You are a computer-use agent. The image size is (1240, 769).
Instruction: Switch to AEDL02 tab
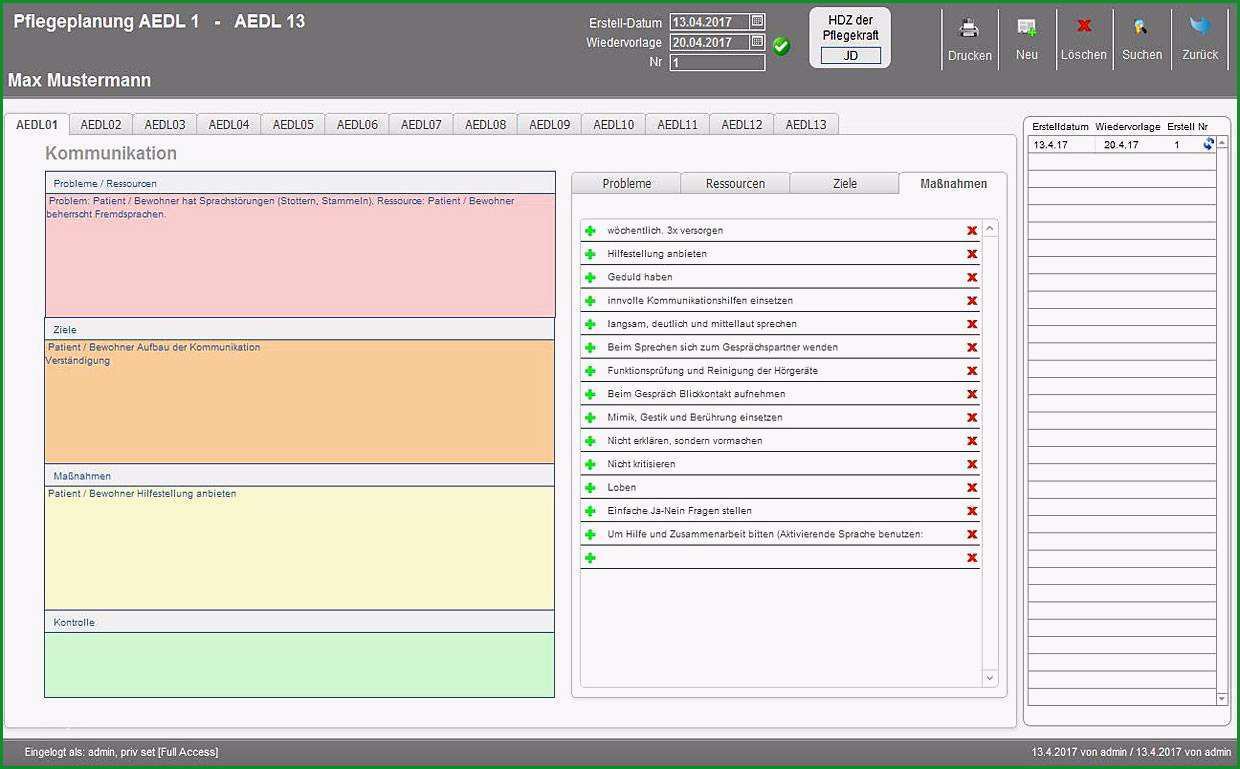pos(101,125)
